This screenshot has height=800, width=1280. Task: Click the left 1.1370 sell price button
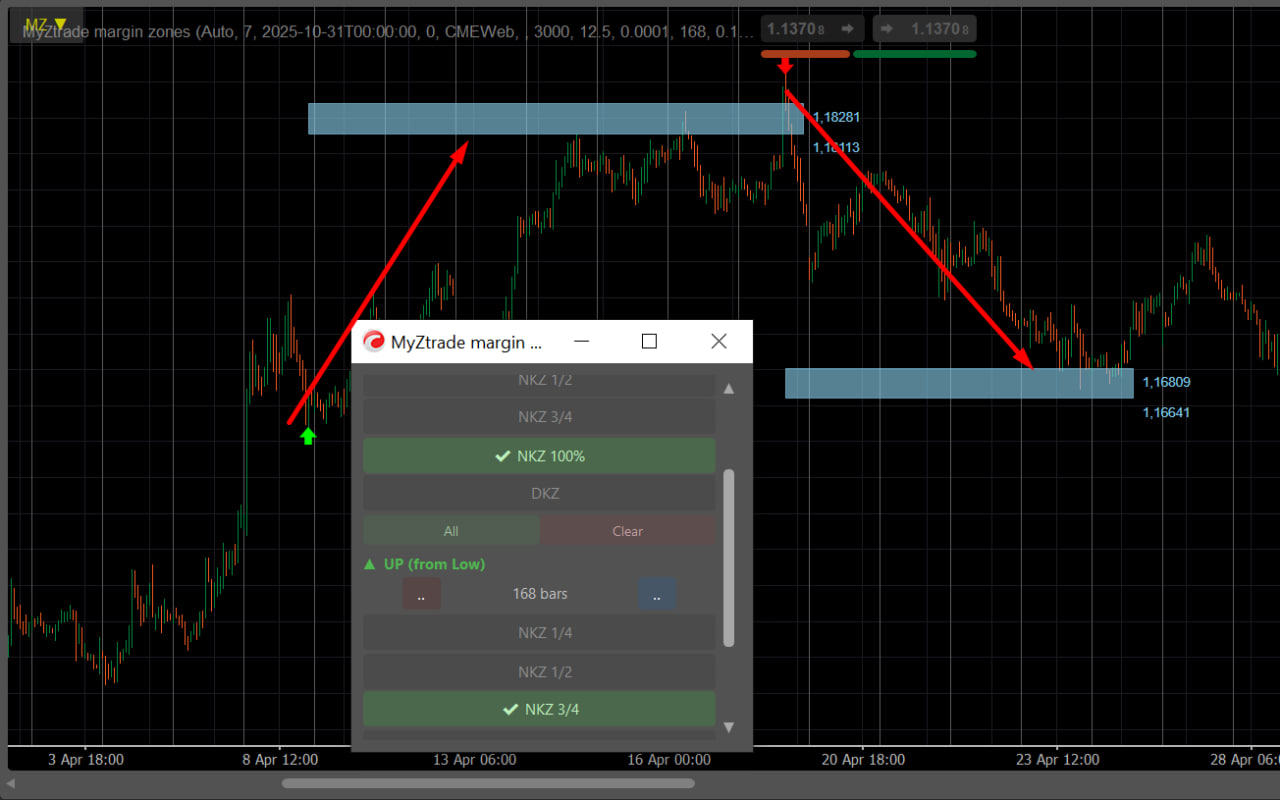click(x=812, y=29)
